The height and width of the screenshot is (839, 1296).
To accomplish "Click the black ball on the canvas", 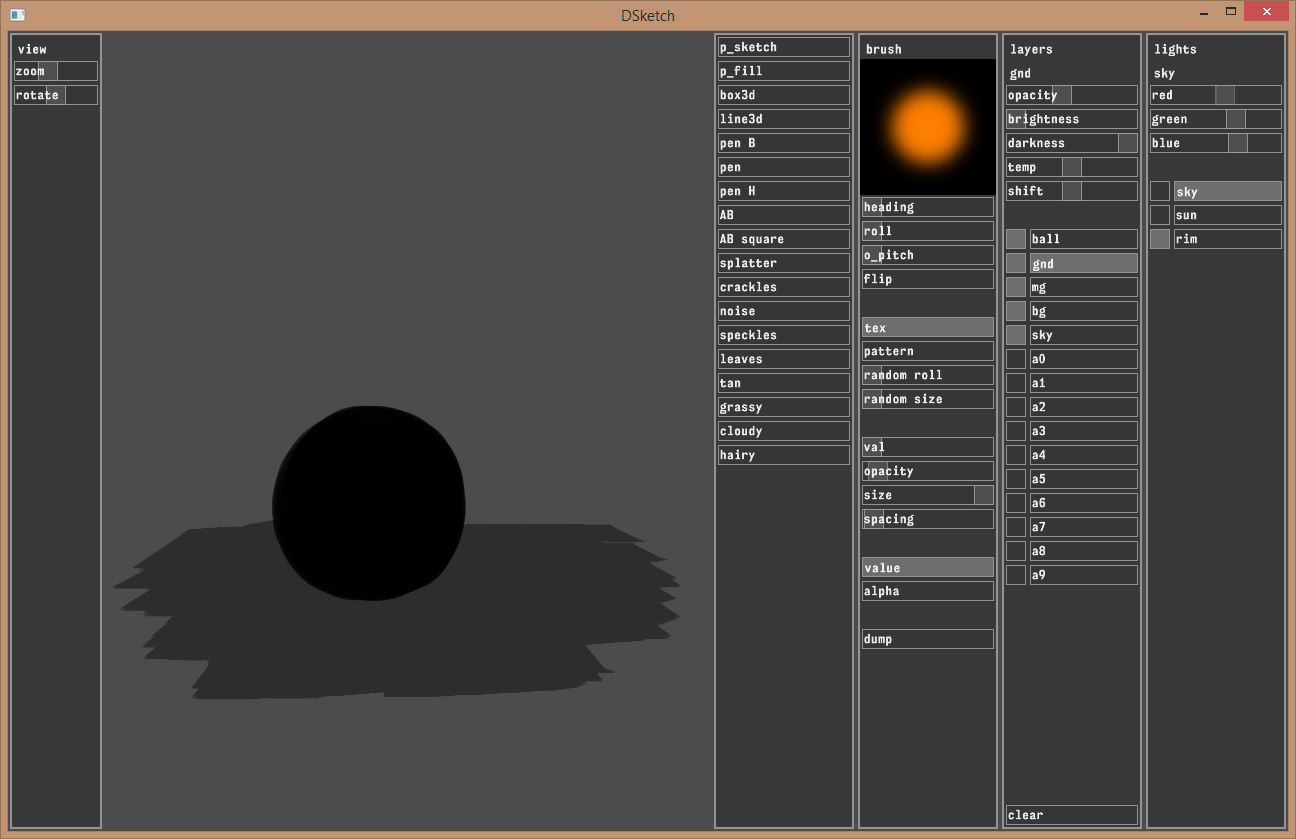I will 368,503.
